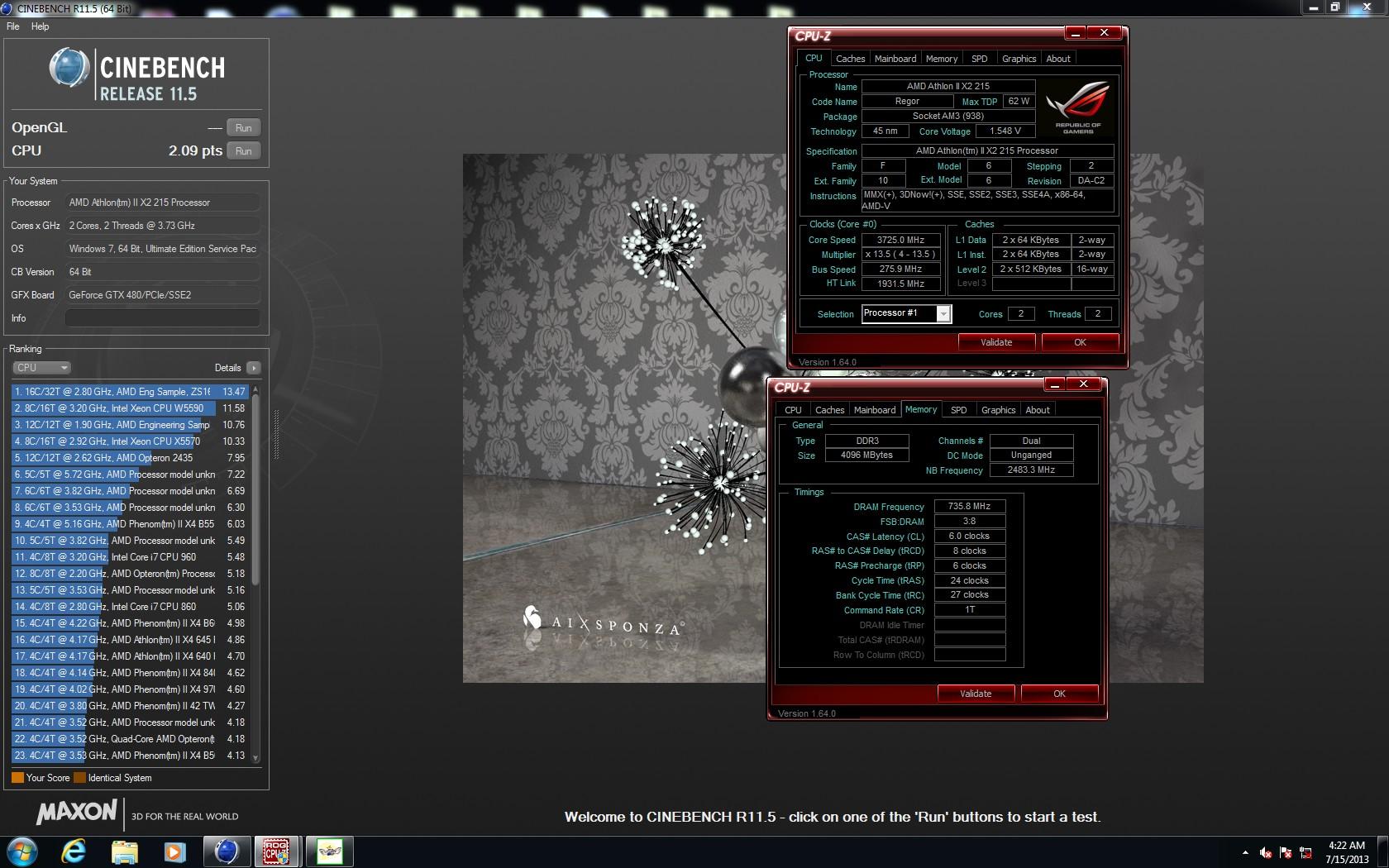Click the Your Score orange legend swatch
1389x868 pixels.
pyautogui.click(x=17, y=778)
